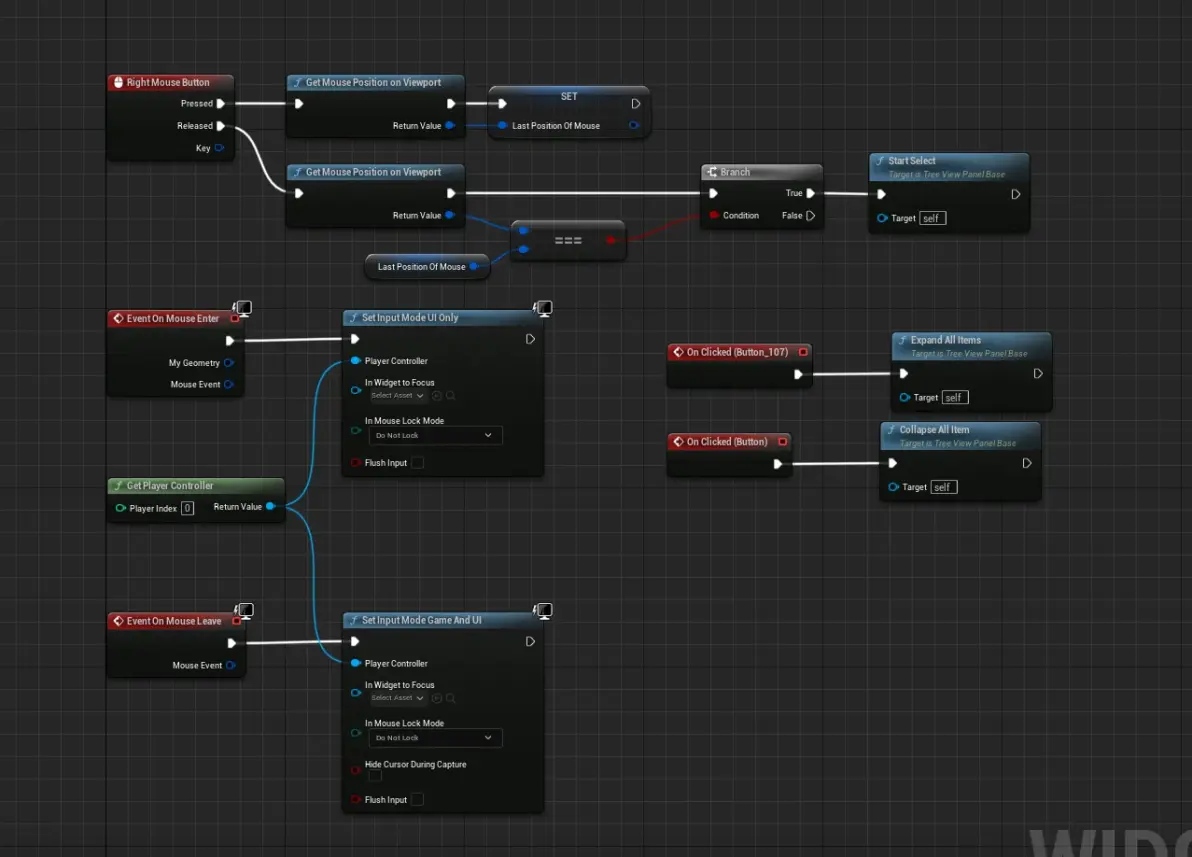Click the self Target field on Collapse All Item
The height and width of the screenshot is (857, 1192).
coord(943,487)
